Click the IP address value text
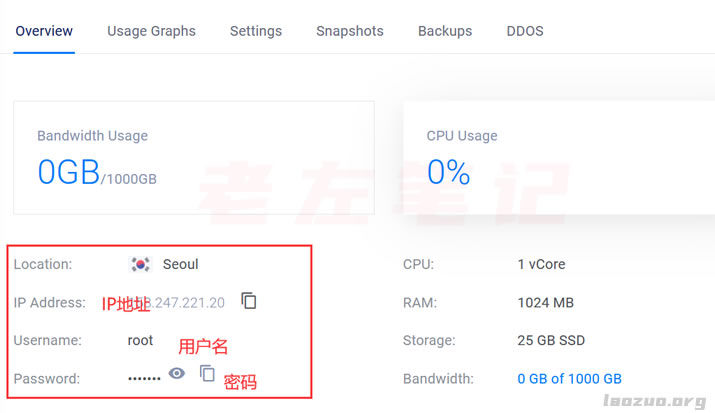Image resolution: width=715 pixels, height=413 pixels. (x=180, y=303)
